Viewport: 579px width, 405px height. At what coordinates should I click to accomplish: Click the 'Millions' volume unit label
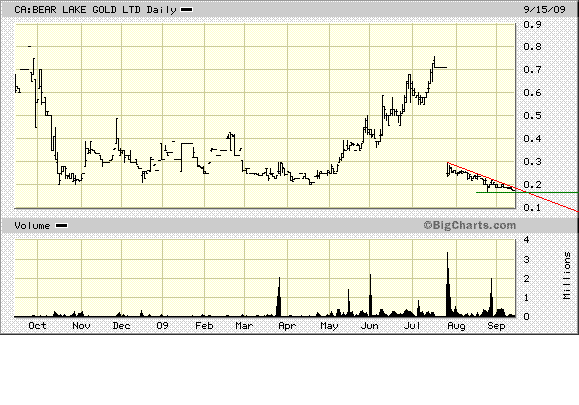567,275
